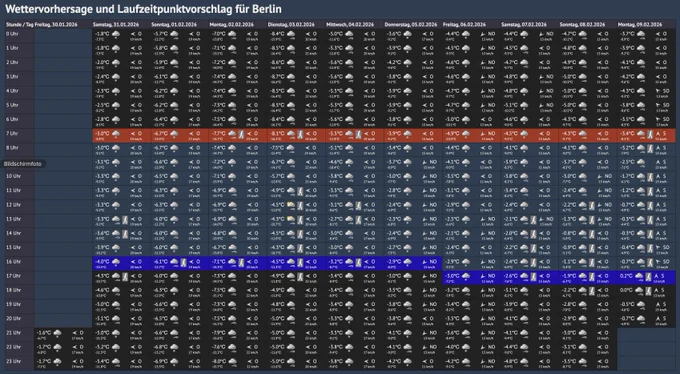Click the 'Stunde / Tag' header label
Screen dimensions: 680x374
20,25
